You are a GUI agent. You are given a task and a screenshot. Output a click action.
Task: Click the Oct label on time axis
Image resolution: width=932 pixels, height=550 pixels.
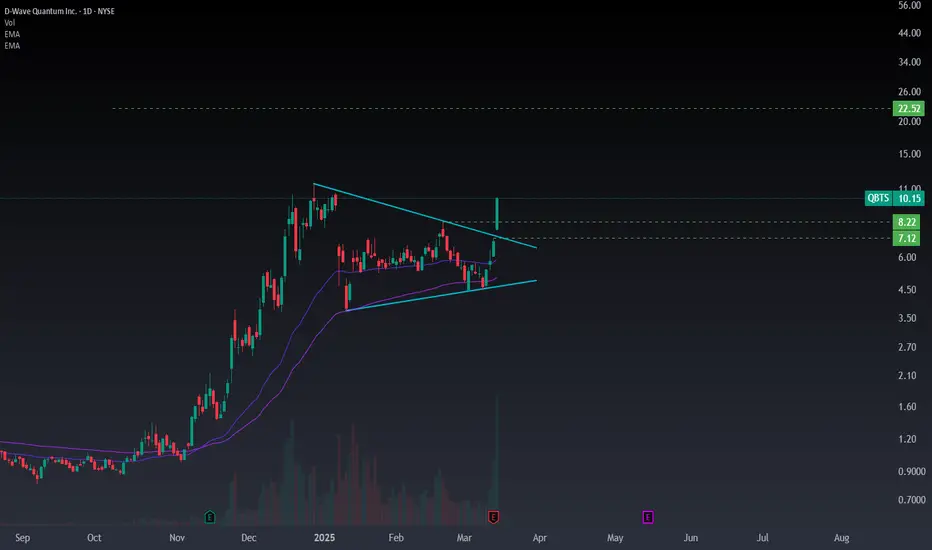click(94, 538)
